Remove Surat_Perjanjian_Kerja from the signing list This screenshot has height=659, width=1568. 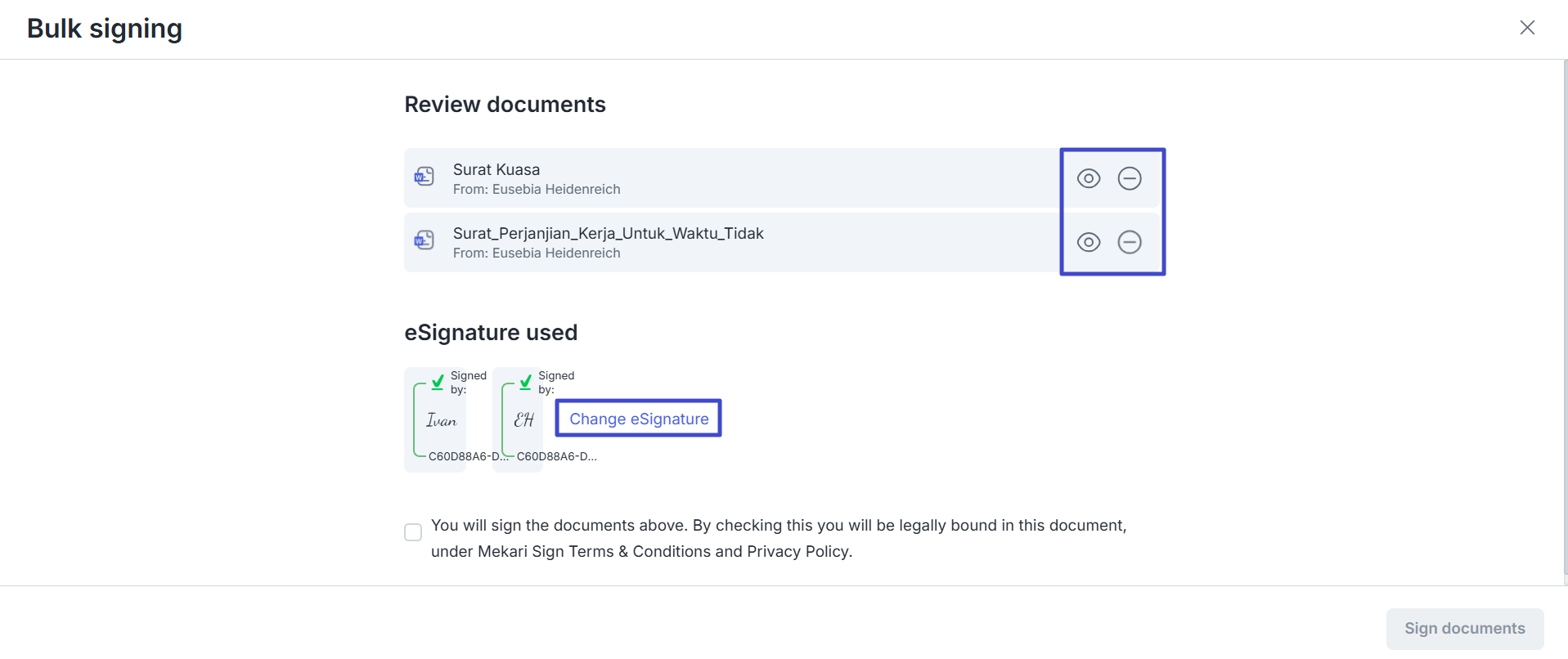(x=1129, y=242)
